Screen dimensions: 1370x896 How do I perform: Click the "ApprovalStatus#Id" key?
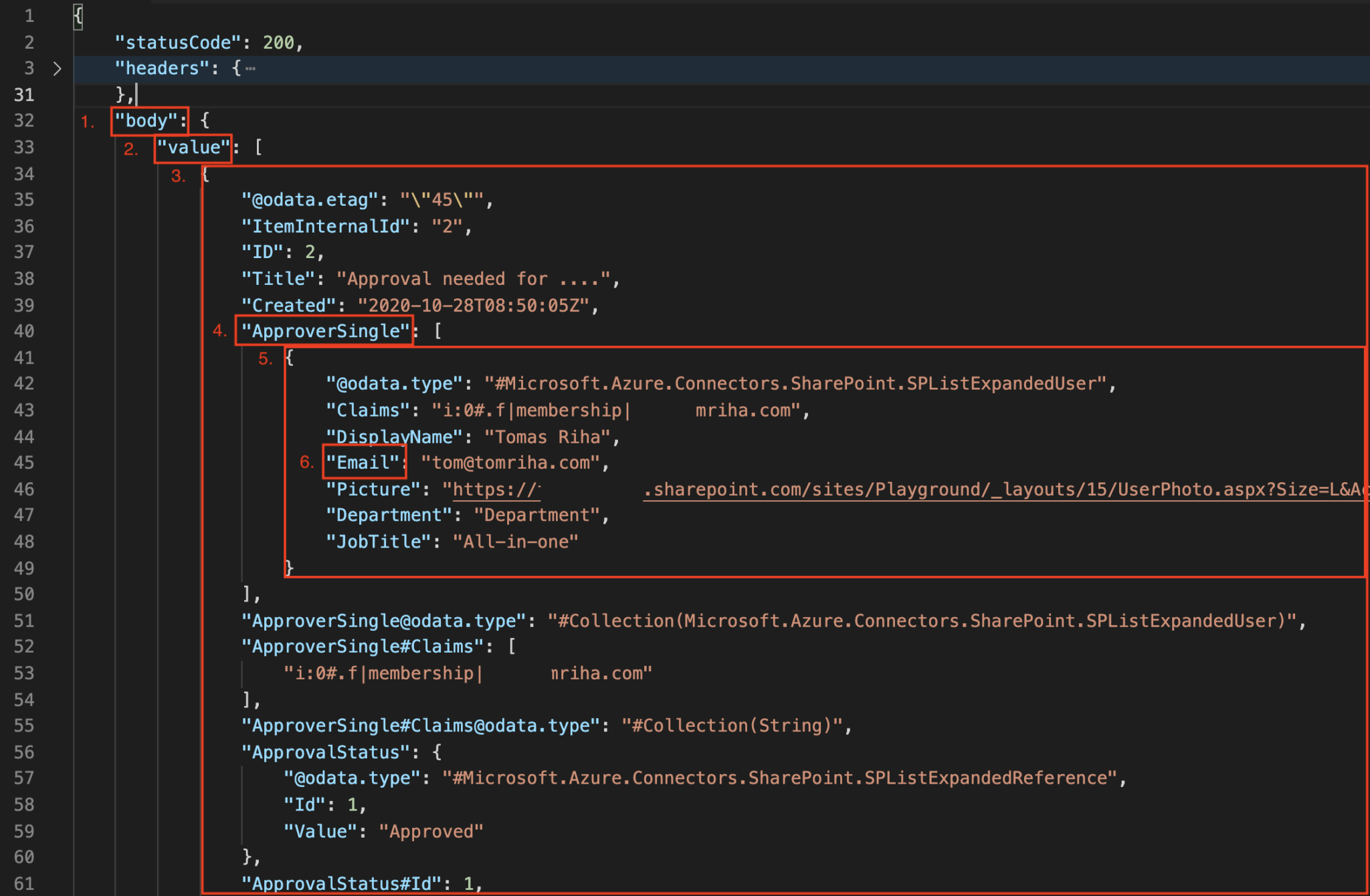point(341,884)
